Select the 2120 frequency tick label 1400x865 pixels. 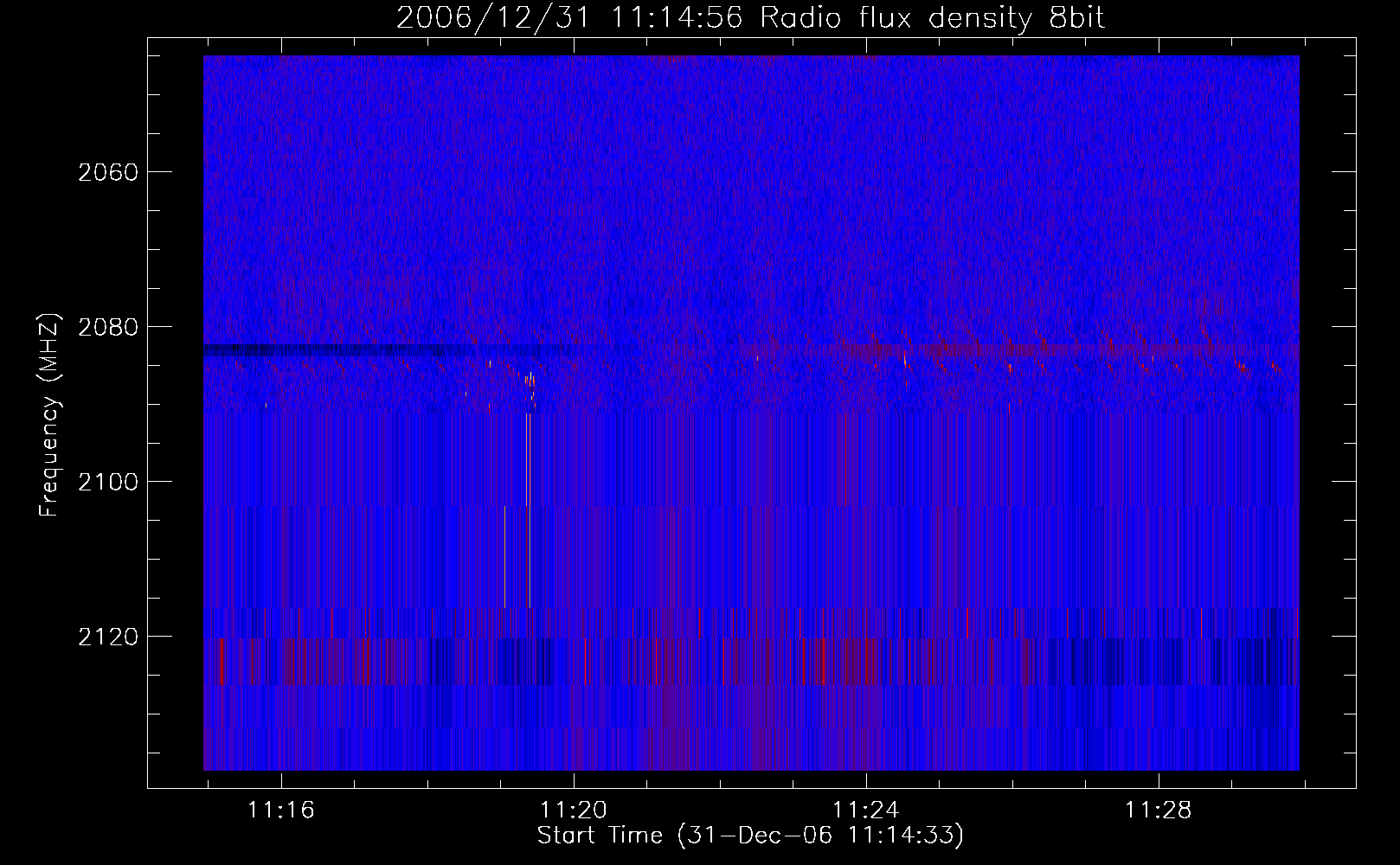pyautogui.click(x=108, y=637)
